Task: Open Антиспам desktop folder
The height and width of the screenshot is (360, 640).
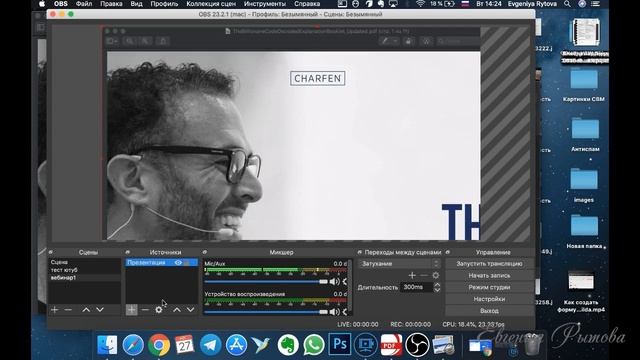Action: [585, 135]
